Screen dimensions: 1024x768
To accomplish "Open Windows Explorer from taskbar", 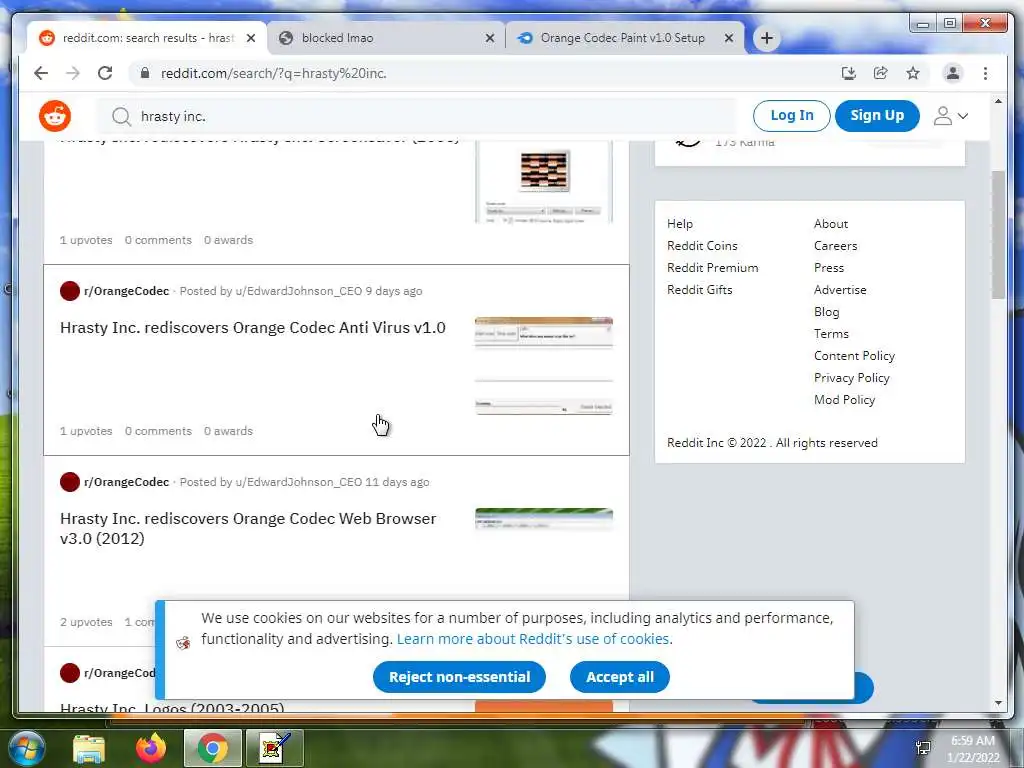I will point(89,748).
